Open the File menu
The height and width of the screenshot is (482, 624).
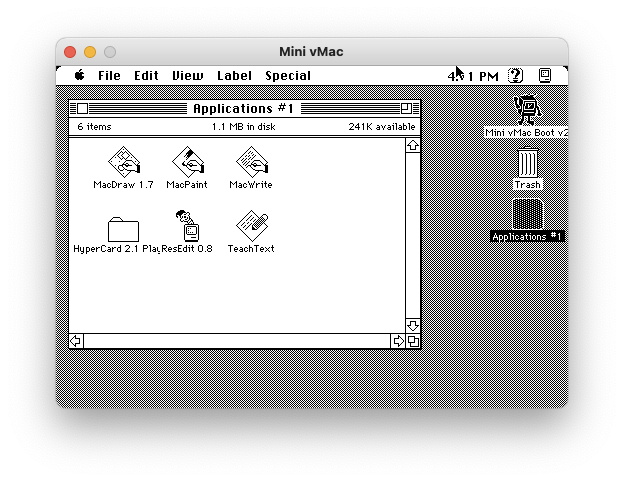click(109, 76)
